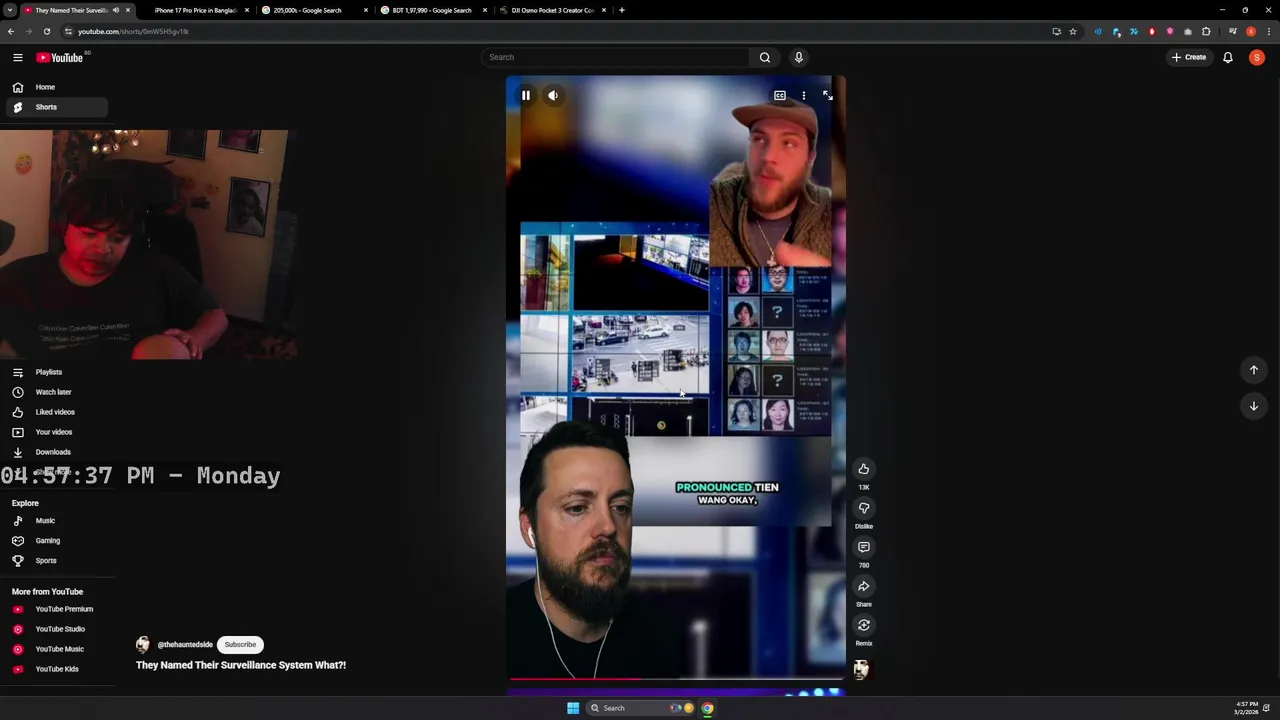Screen dimensions: 1280x720
Task: Reload the current page
Action: [47, 31]
